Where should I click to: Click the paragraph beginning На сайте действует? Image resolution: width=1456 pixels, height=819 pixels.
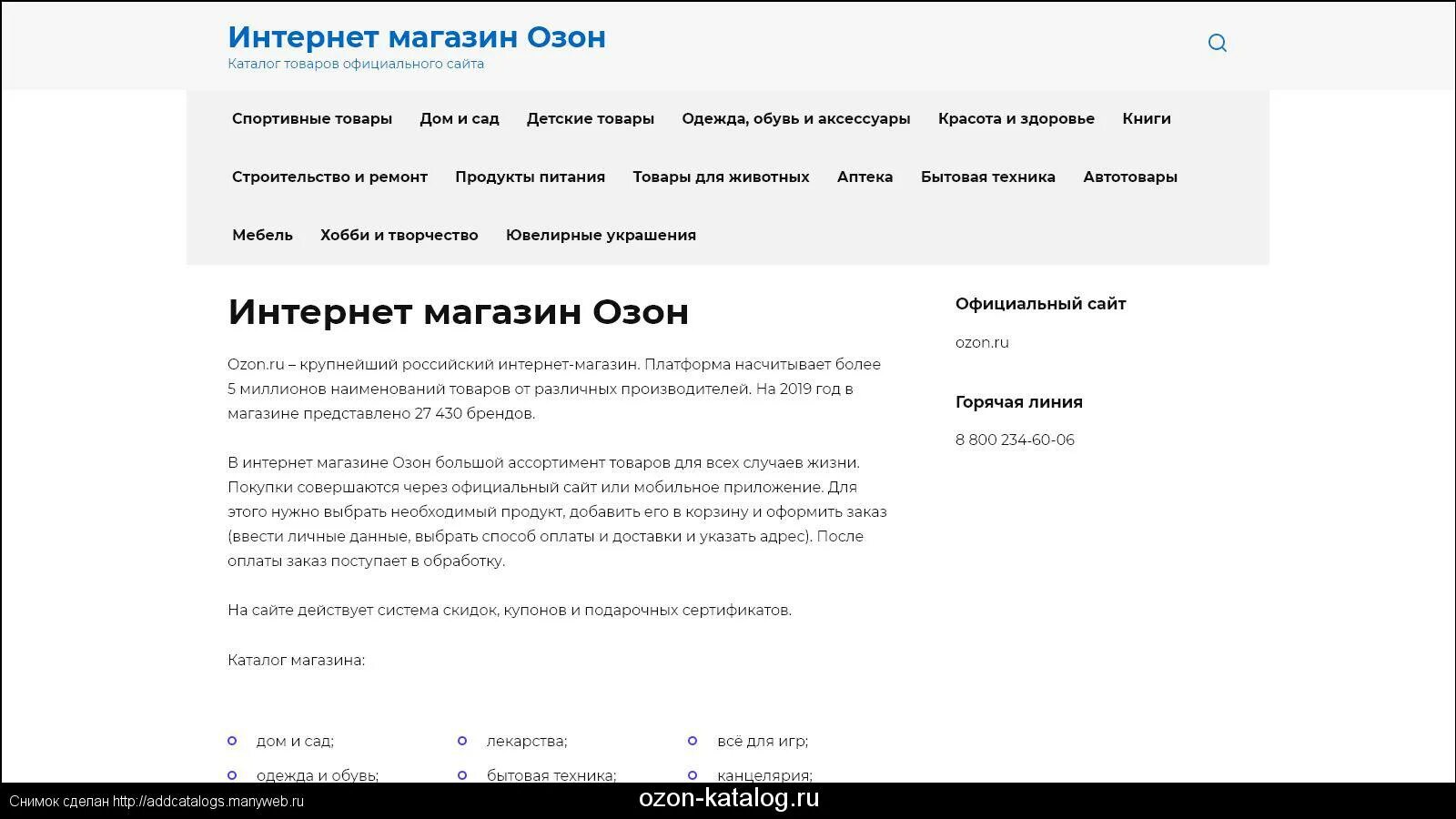click(x=510, y=610)
